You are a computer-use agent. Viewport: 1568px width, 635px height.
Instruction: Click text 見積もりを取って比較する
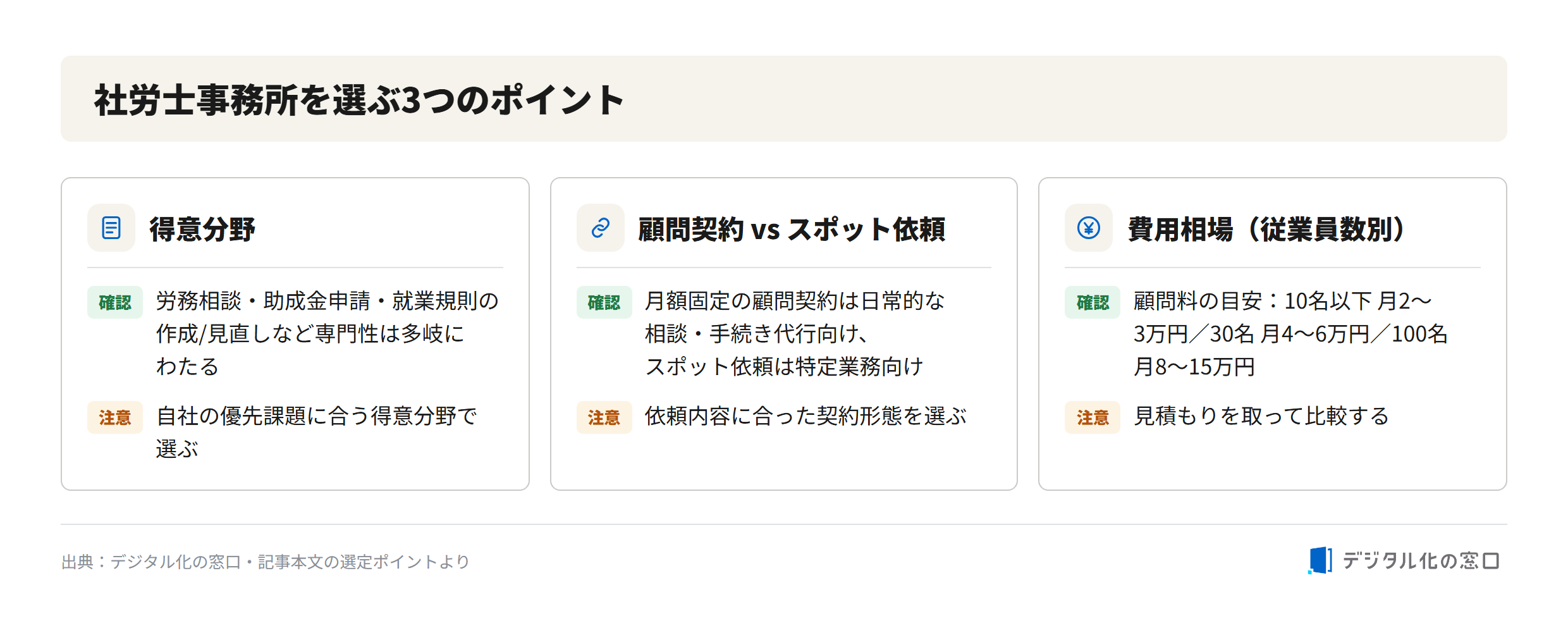(1261, 416)
